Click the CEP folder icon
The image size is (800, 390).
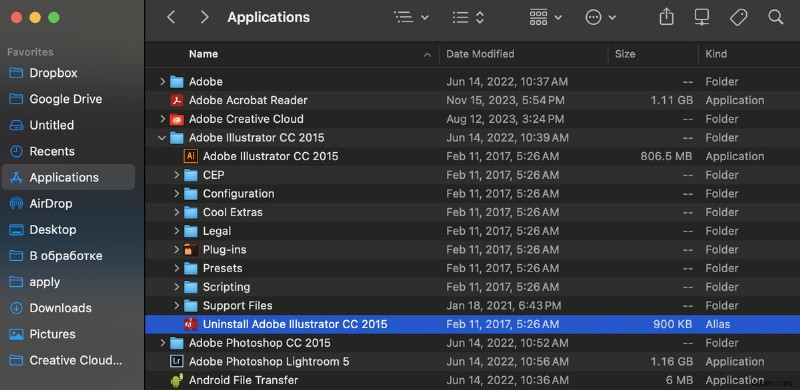[x=190, y=175]
